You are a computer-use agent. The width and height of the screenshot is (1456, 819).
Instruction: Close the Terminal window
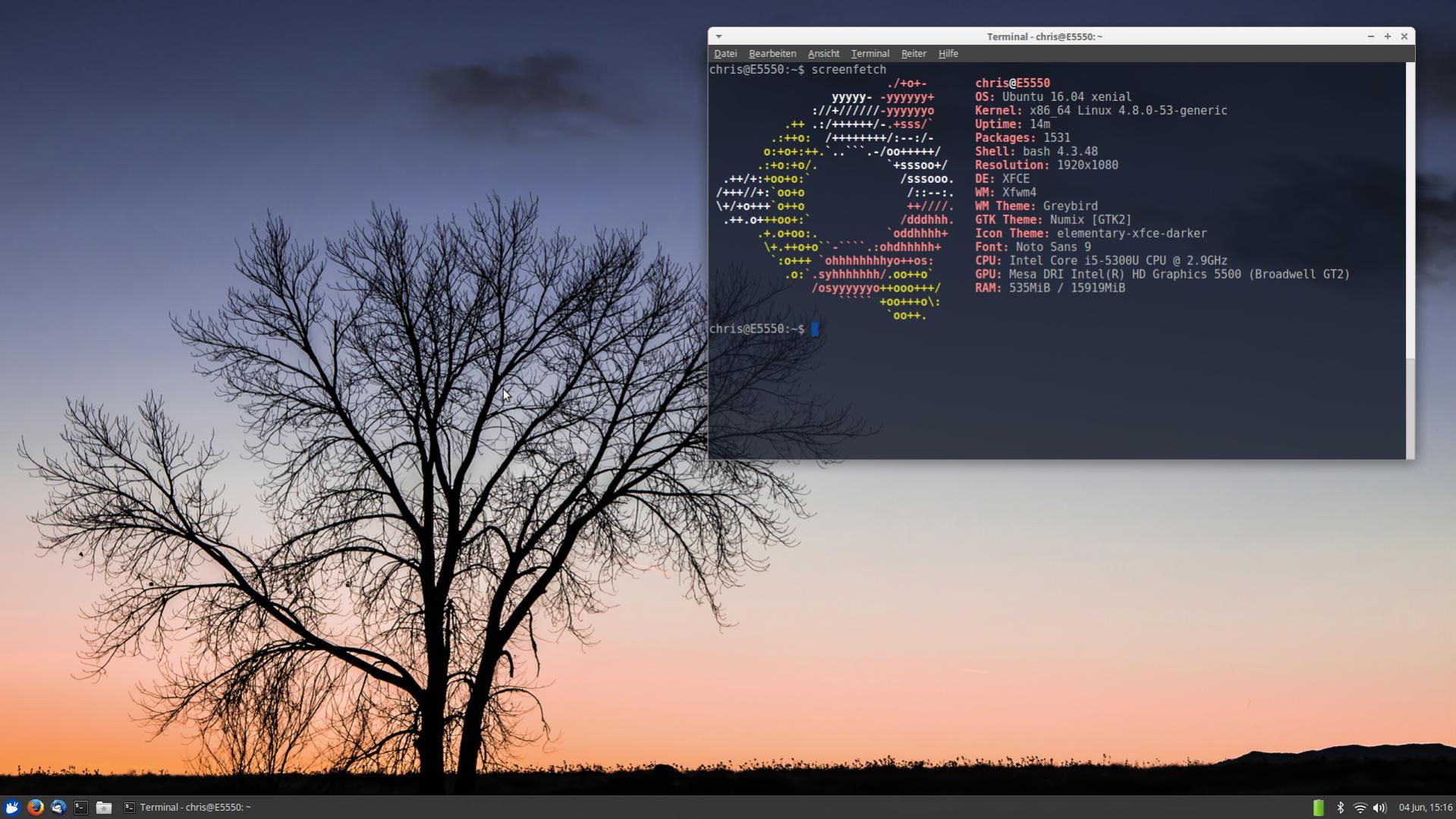[x=1404, y=36]
